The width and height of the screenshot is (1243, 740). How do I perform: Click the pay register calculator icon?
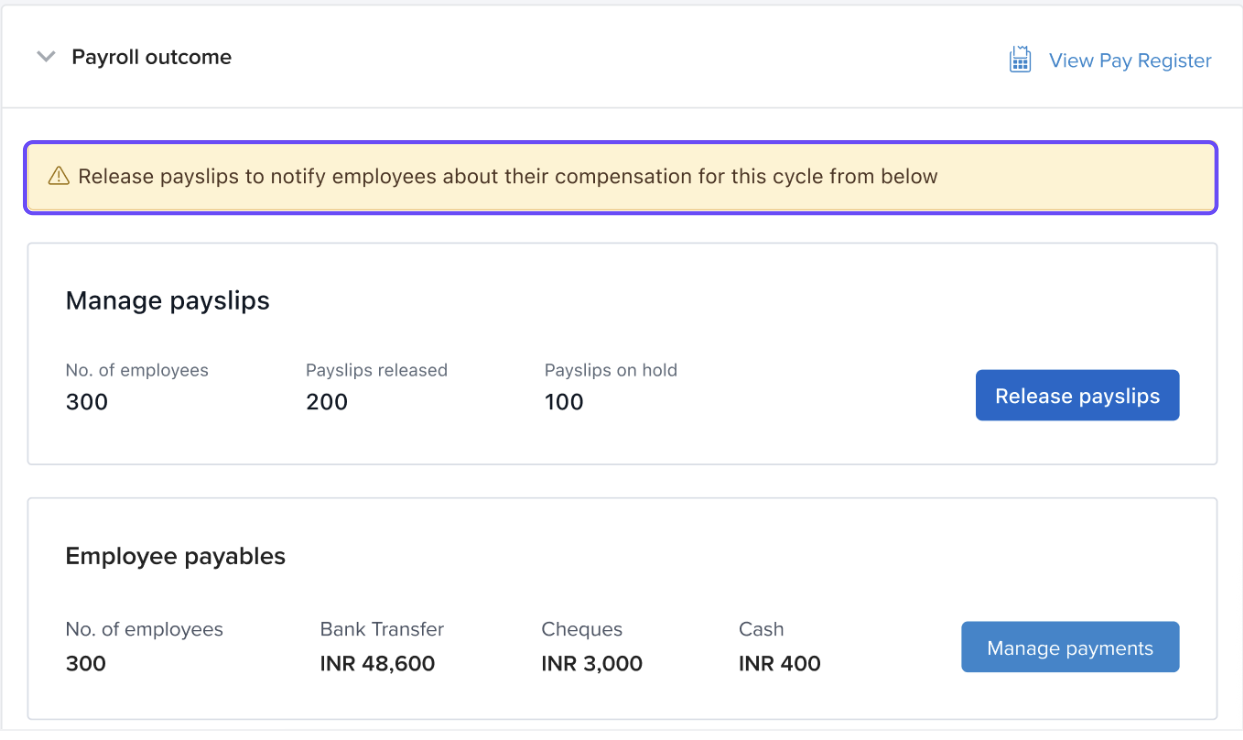[x=1019, y=60]
